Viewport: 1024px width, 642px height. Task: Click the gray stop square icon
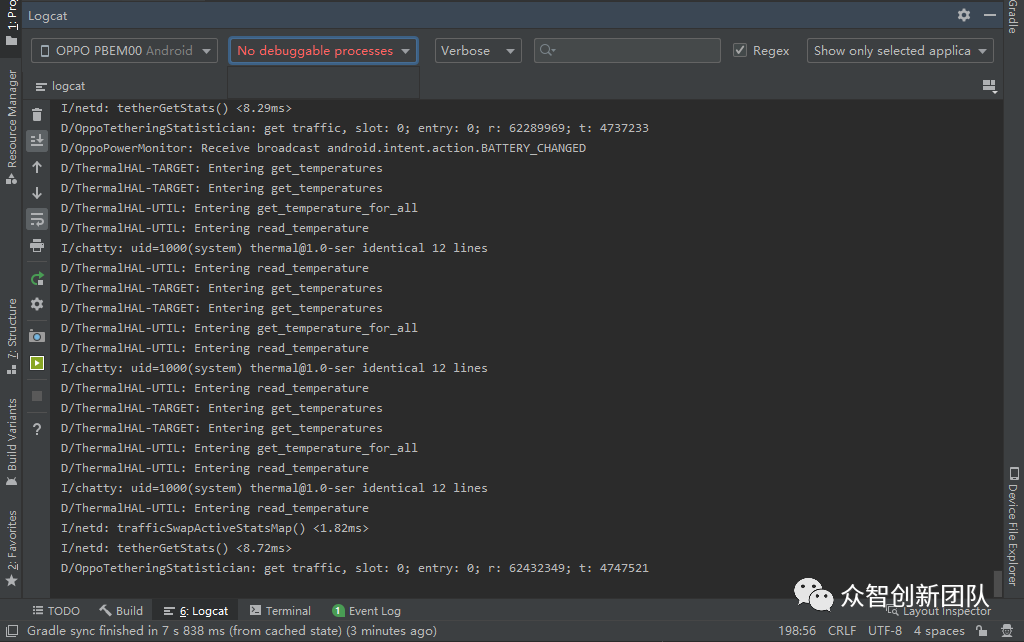(37, 396)
